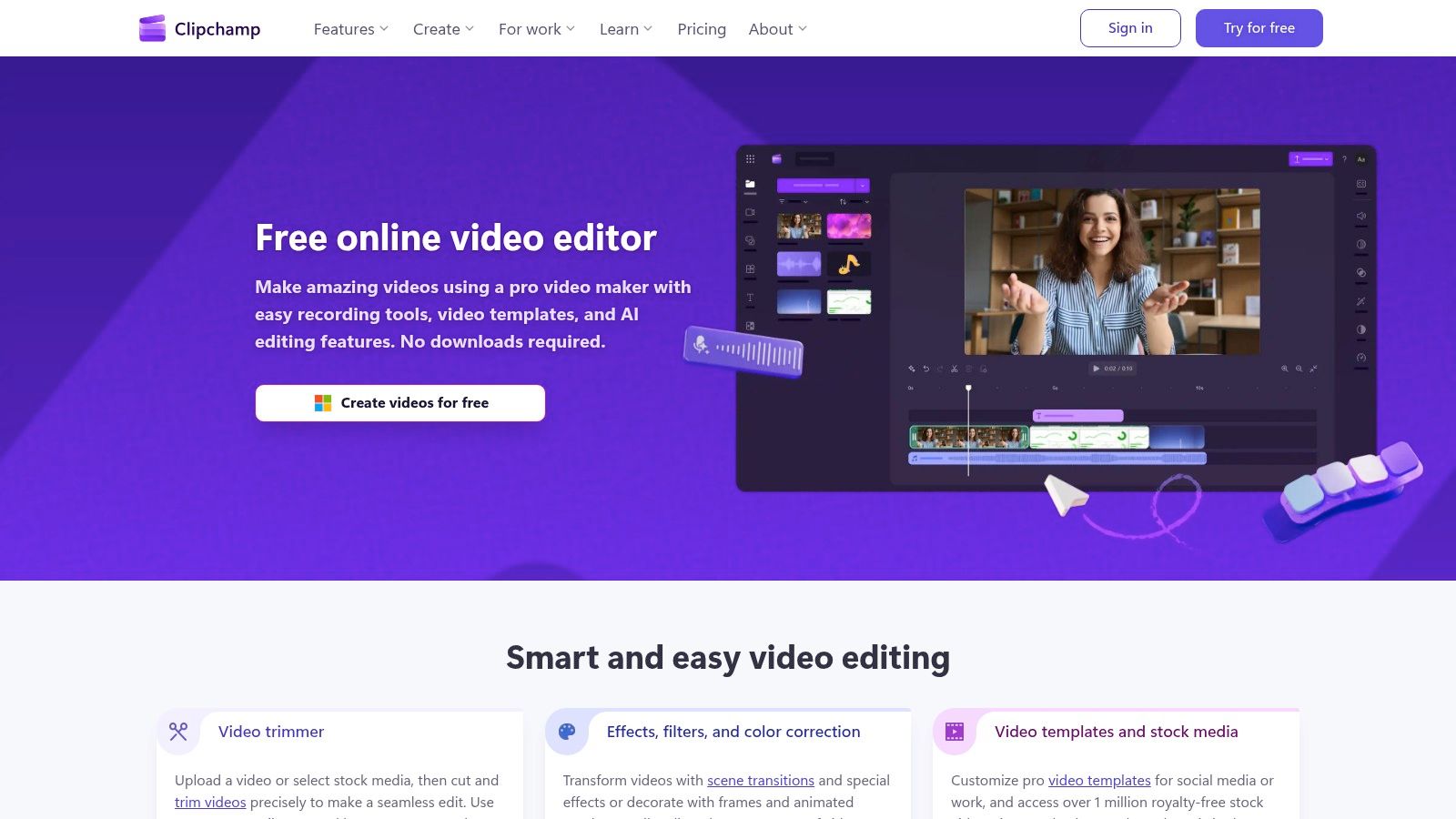1456x819 pixels.
Task: Click the Video trimmer heading
Action: (x=271, y=732)
